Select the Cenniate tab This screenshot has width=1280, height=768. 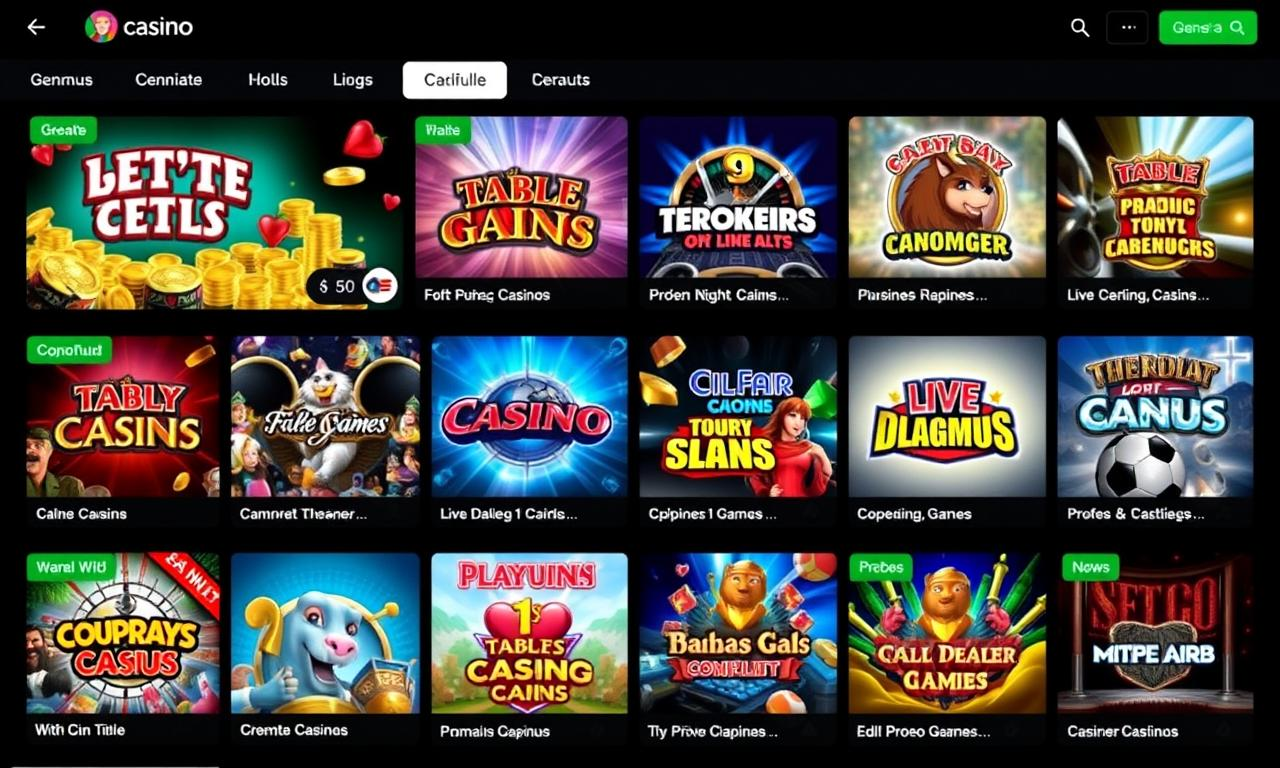pyautogui.click(x=169, y=80)
